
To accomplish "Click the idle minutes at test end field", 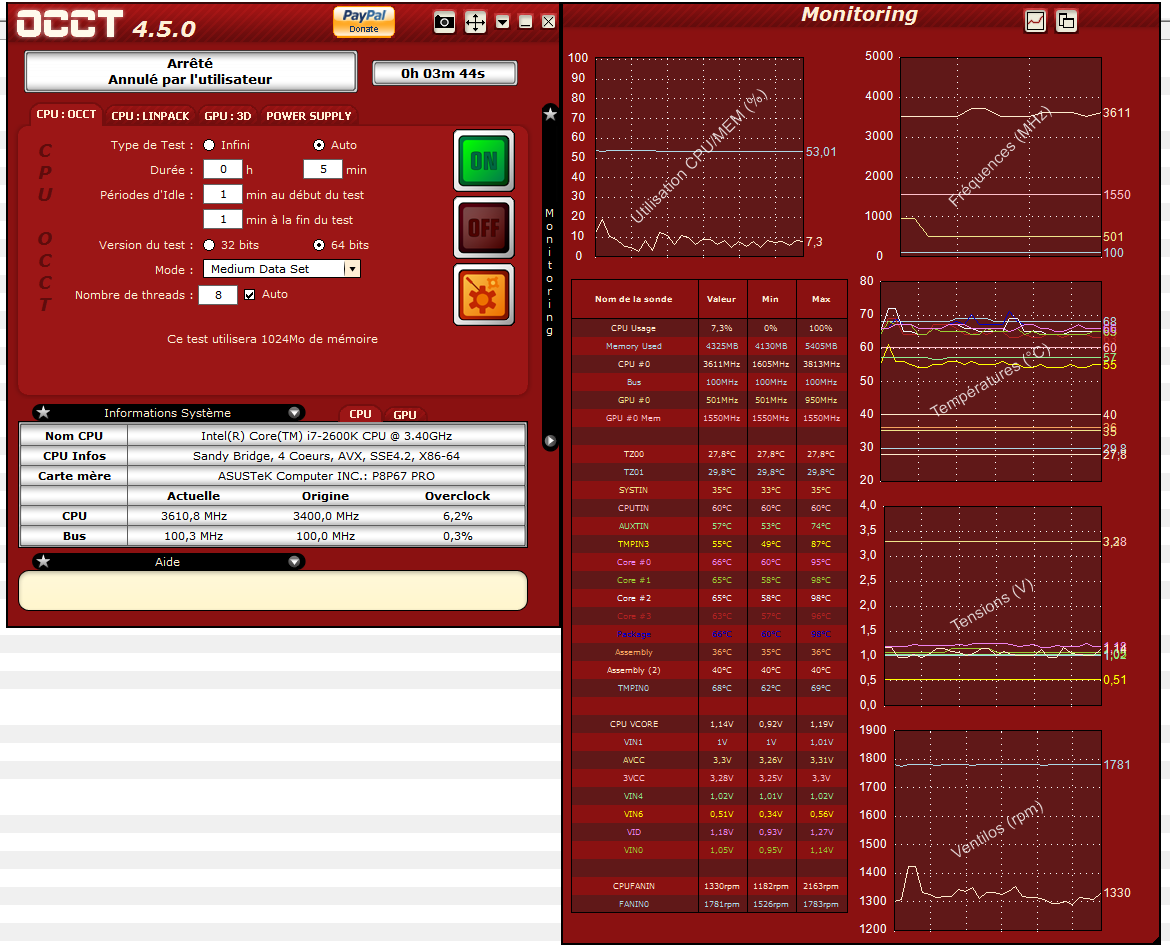I will pyautogui.click(x=223, y=219).
